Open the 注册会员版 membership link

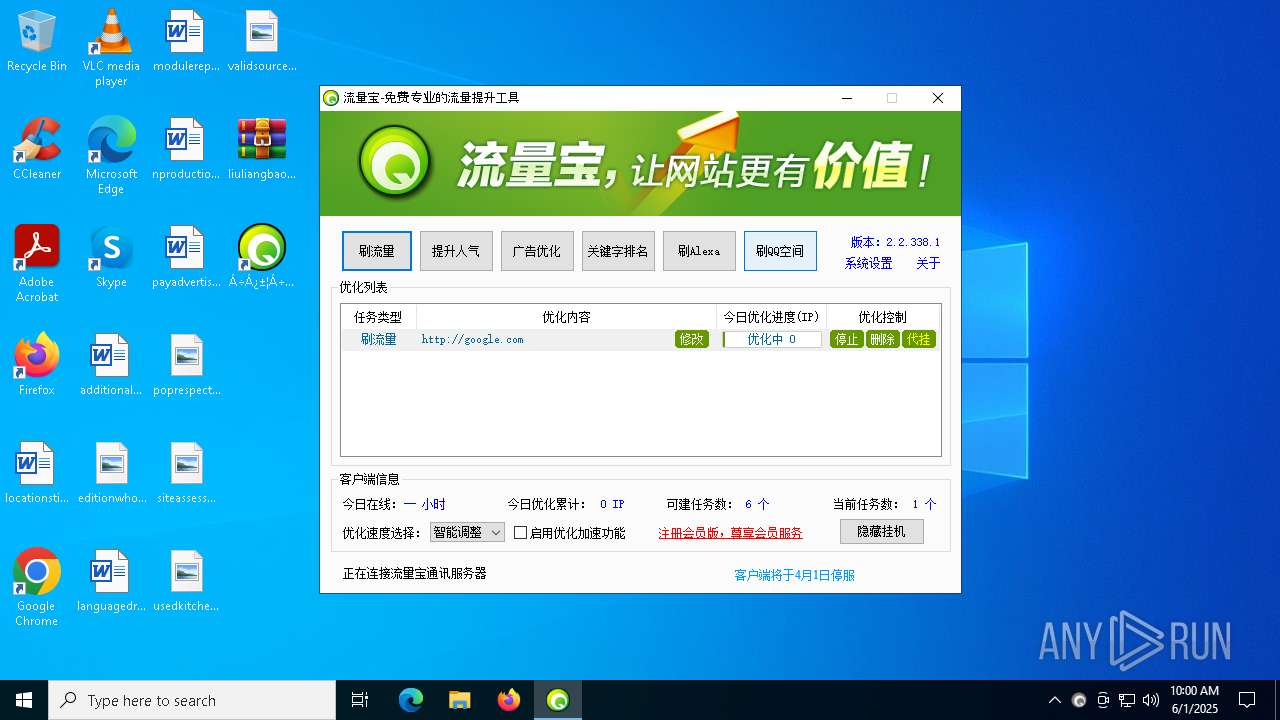click(730, 533)
